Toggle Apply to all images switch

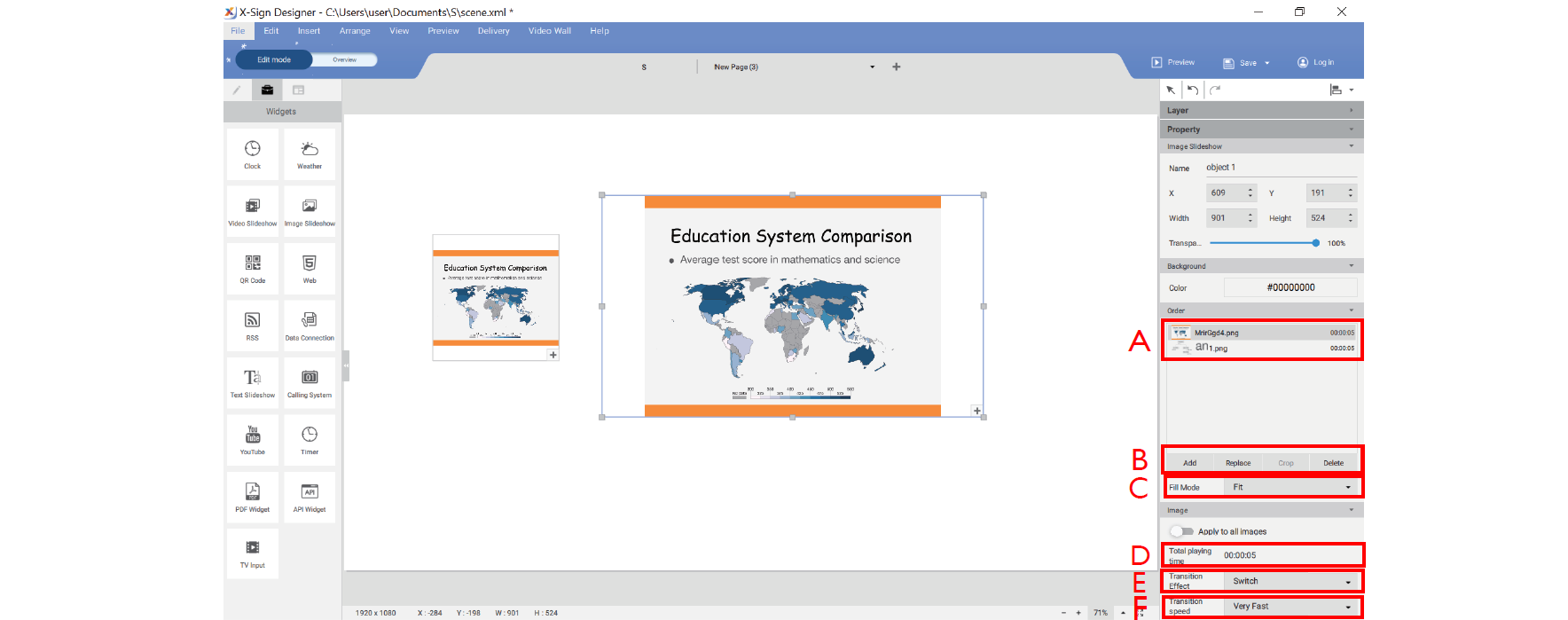(1181, 531)
